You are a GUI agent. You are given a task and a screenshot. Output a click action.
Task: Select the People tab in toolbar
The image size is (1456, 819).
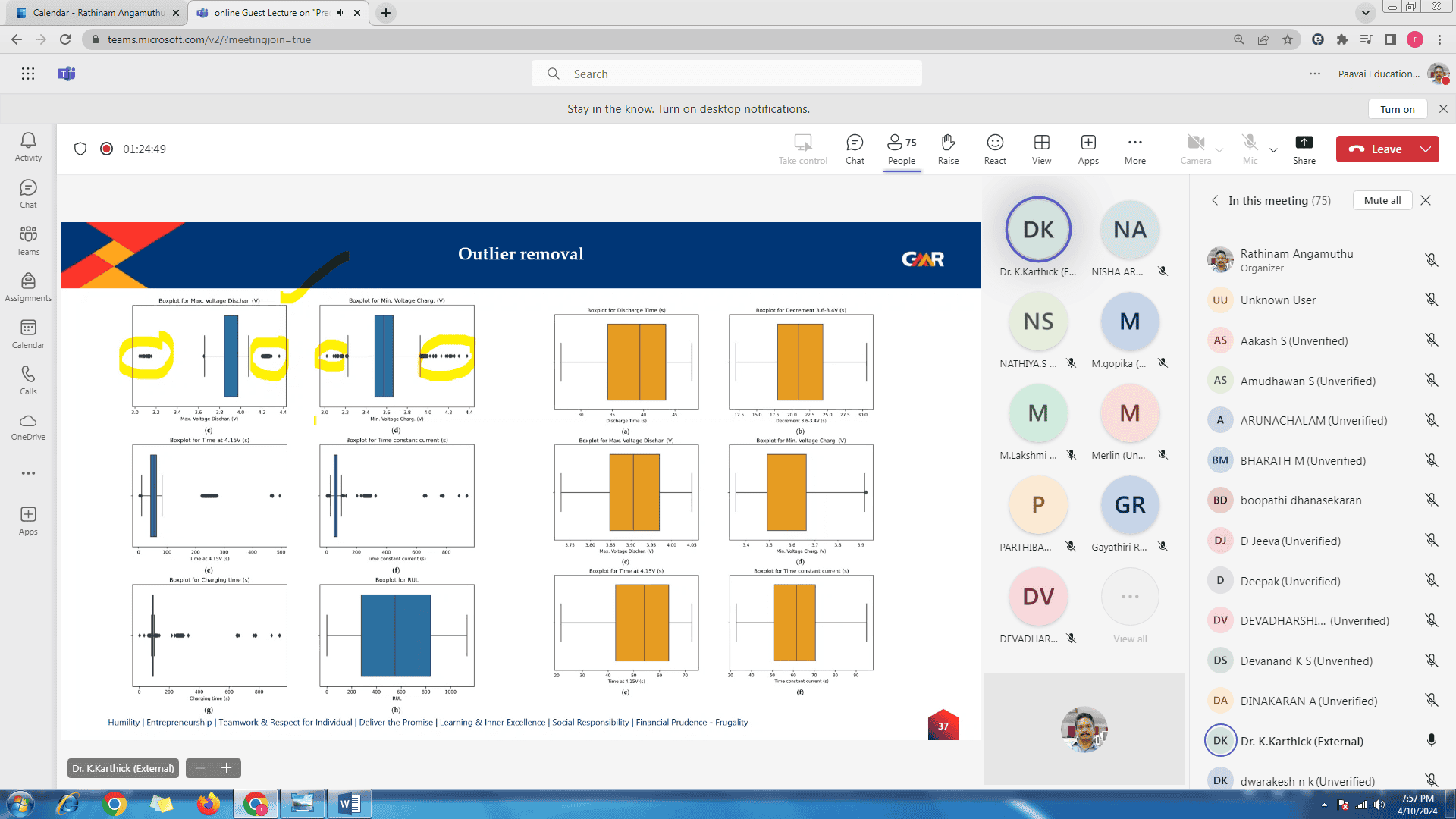click(x=902, y=149)
